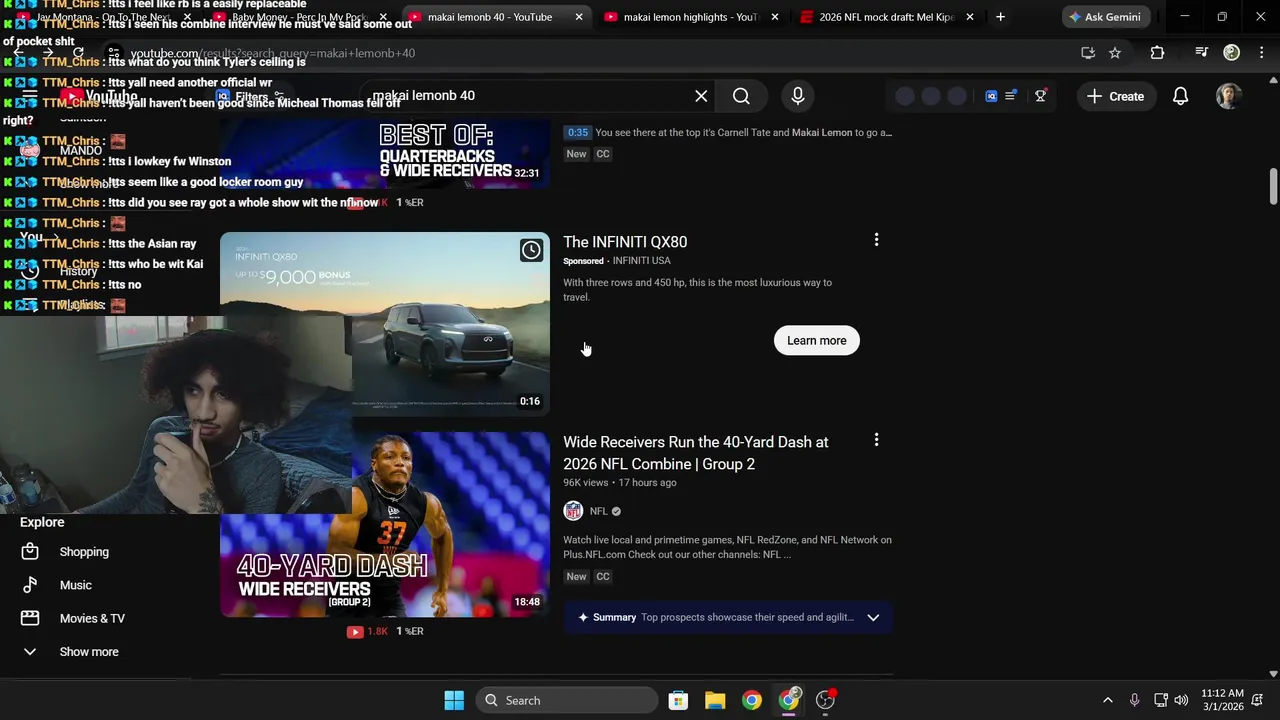Click the "96K views" text
Viewport: 1280px width, 720px height.
tap(586, 483)
